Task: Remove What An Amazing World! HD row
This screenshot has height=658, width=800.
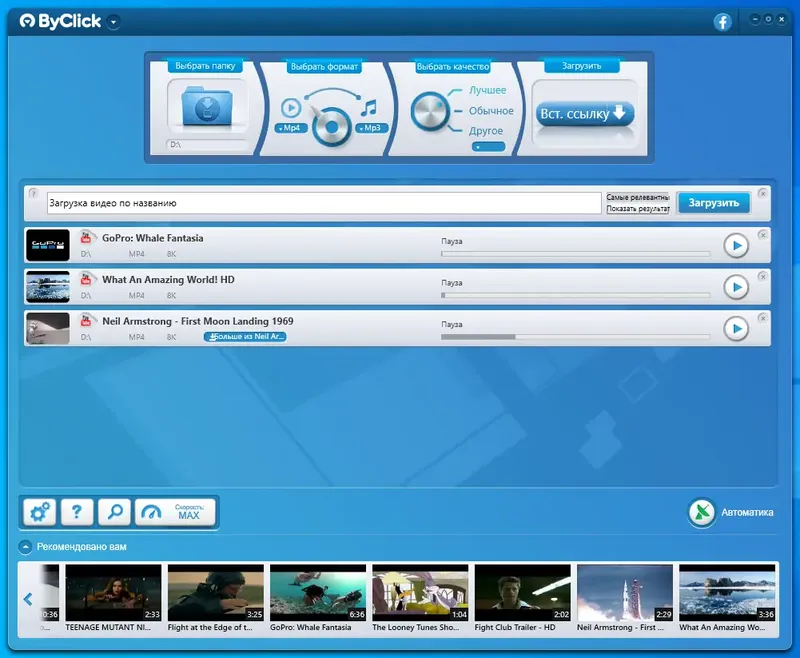Action: pos(762,276)
